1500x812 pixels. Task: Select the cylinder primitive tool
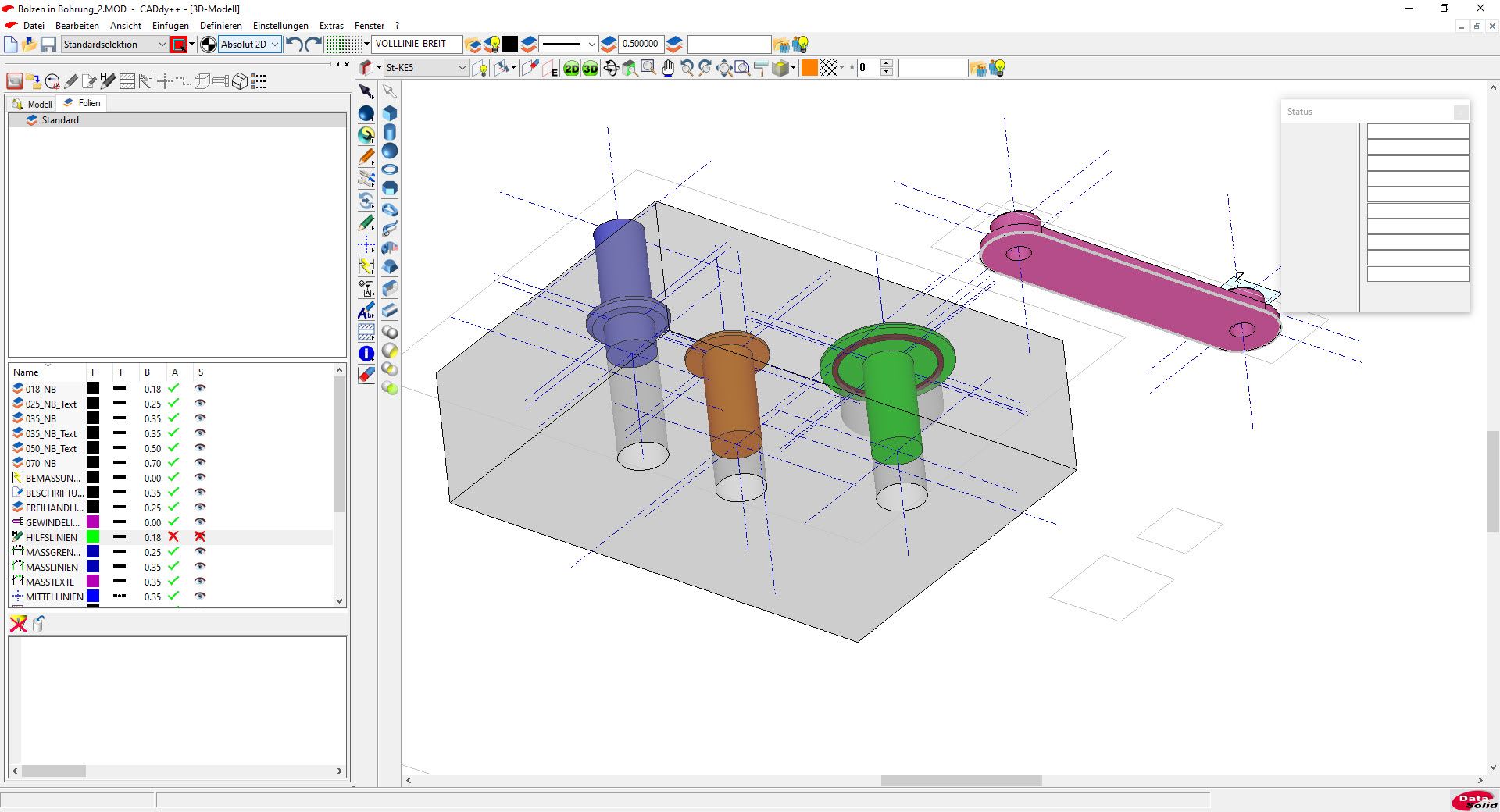(390, 132)
